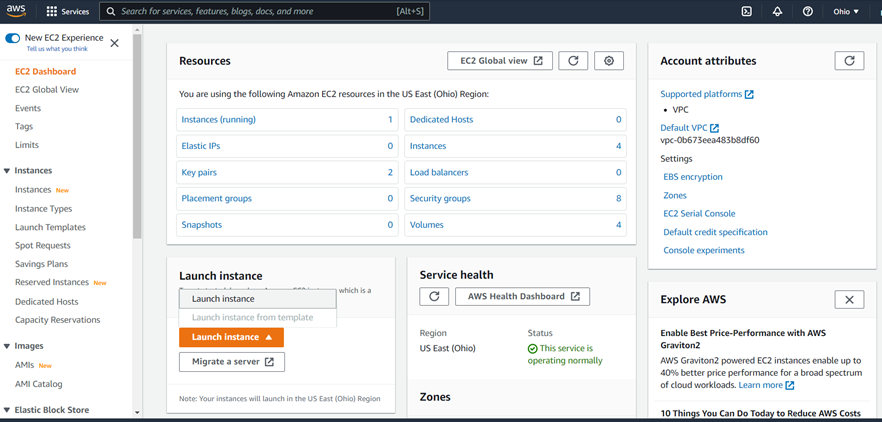
Task: Open the Ohio region dropdown
Action: (x=846, y=11)
